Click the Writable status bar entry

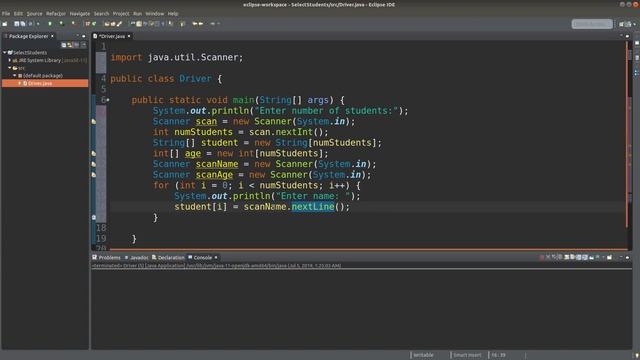[x=423, y=355]
